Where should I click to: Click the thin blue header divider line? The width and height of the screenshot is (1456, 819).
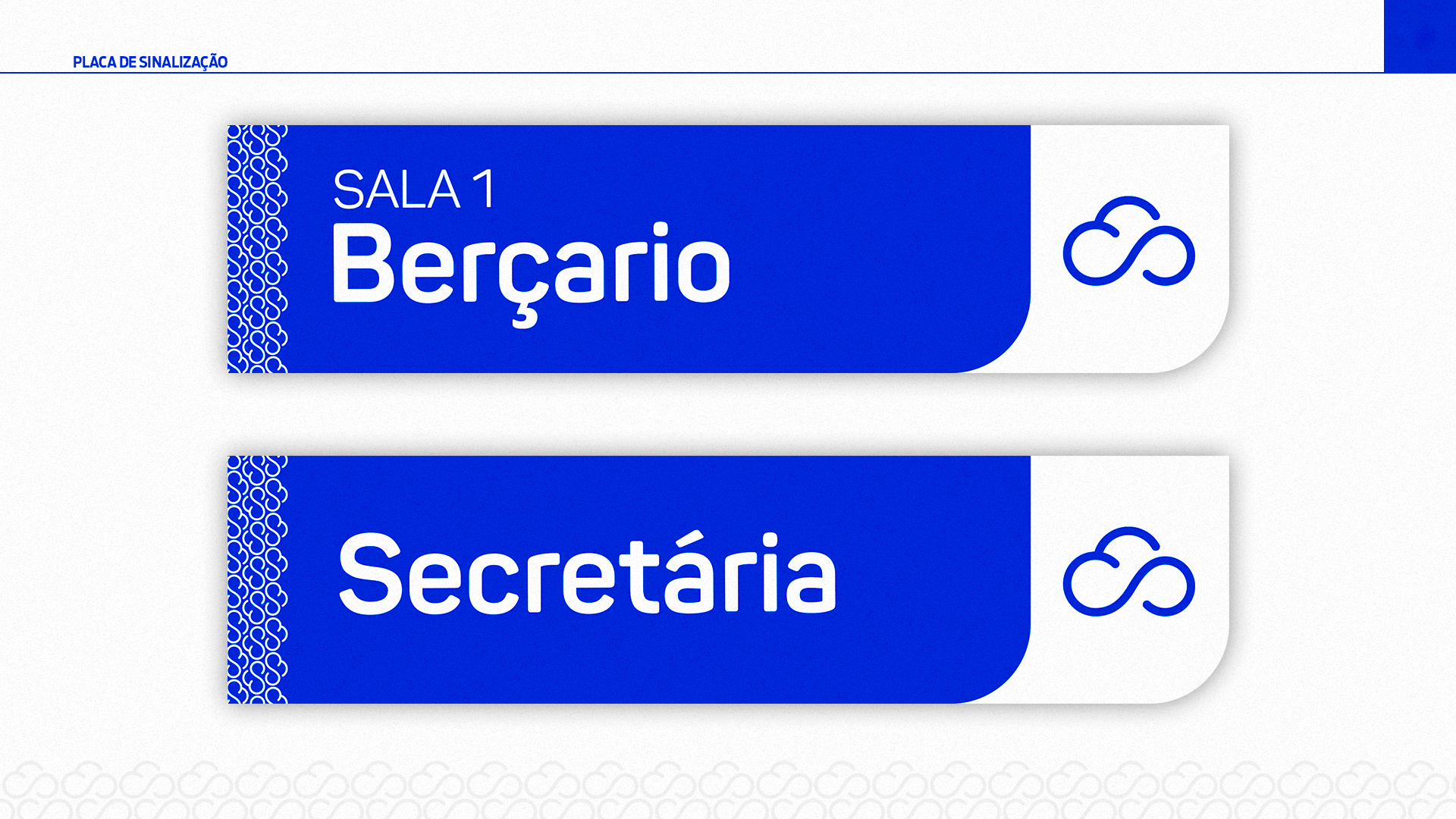(x=692, y=73)
